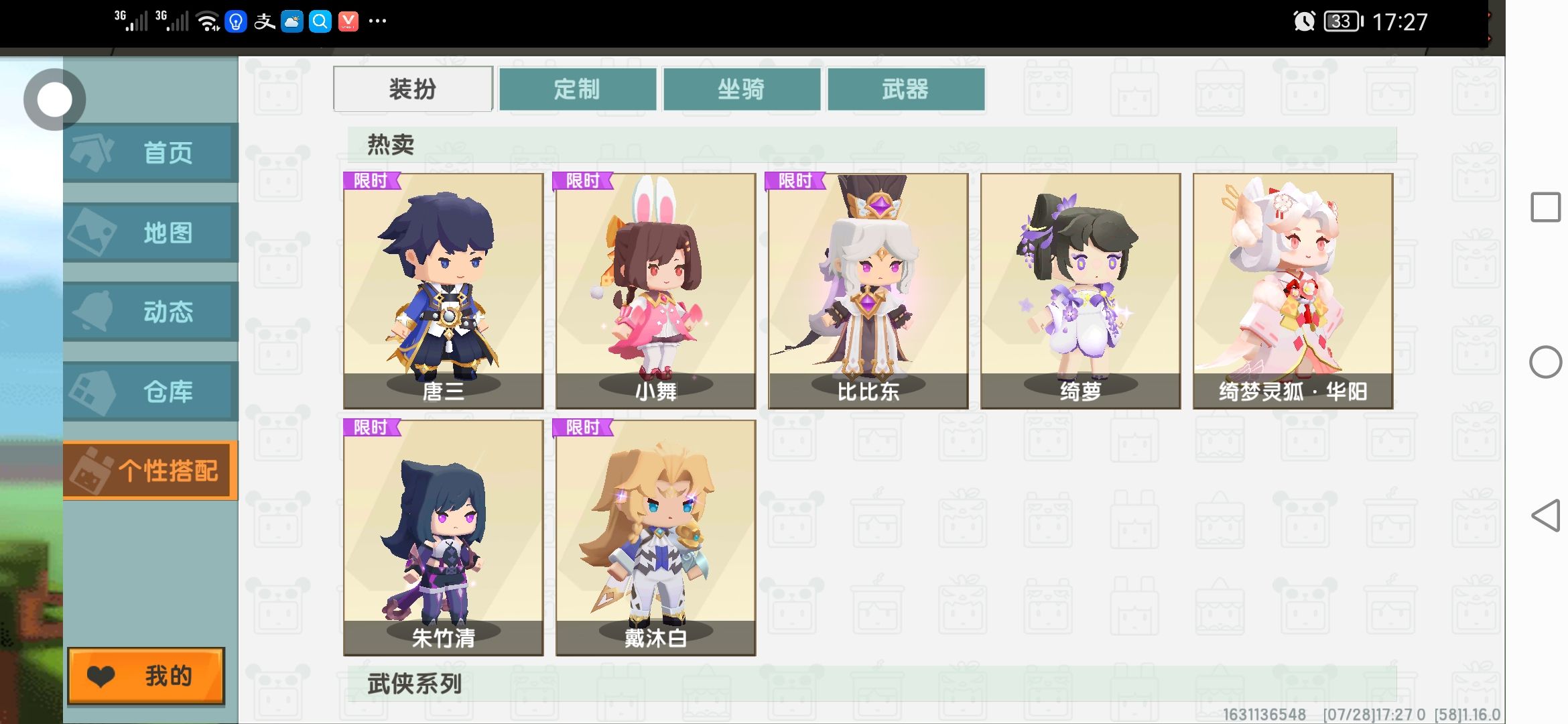
Task: Open the 首页 home sidebar item
Action: tap(151, 152)
